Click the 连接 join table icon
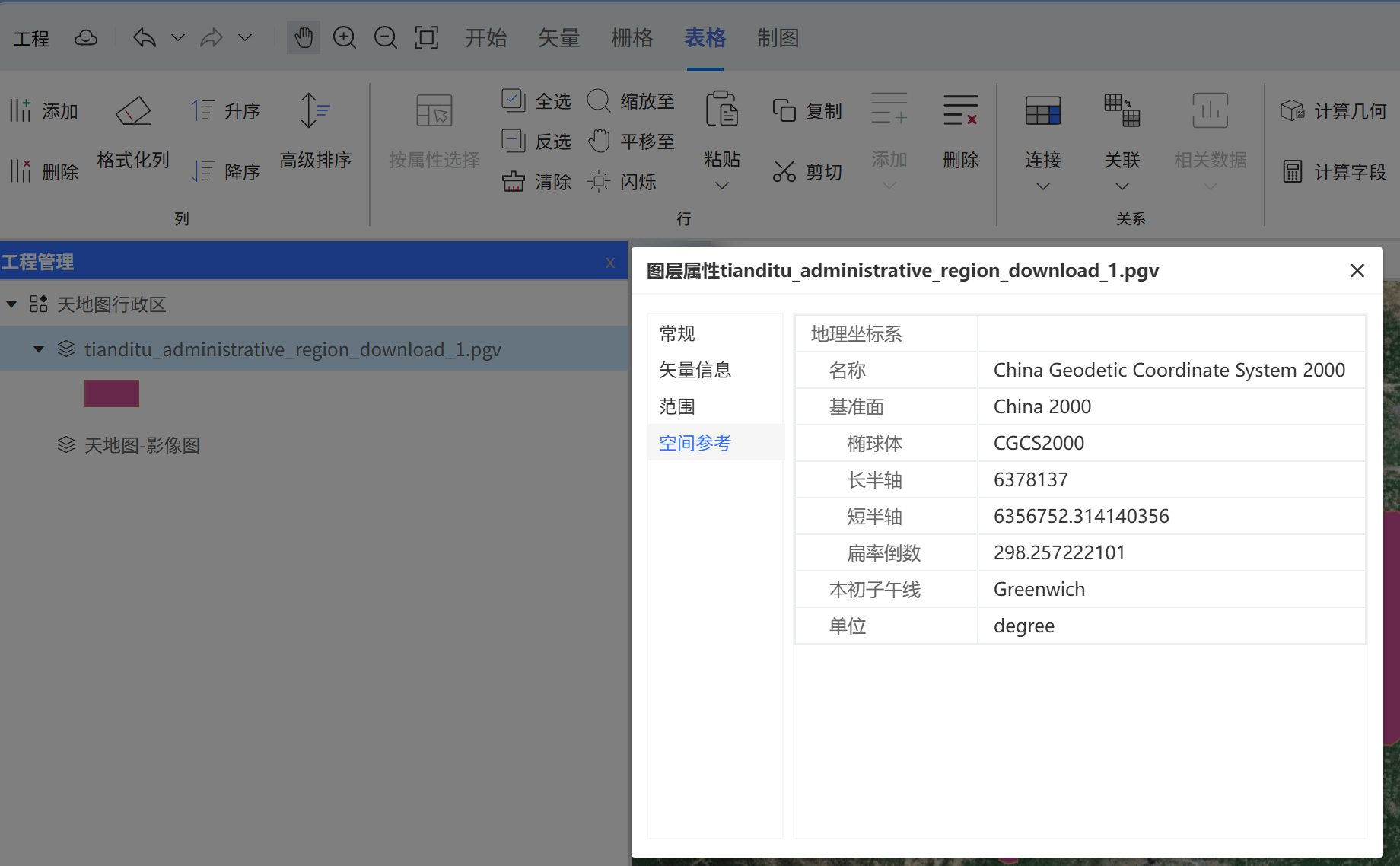This screenshot has width=1400, height=866. point(1042,111)
